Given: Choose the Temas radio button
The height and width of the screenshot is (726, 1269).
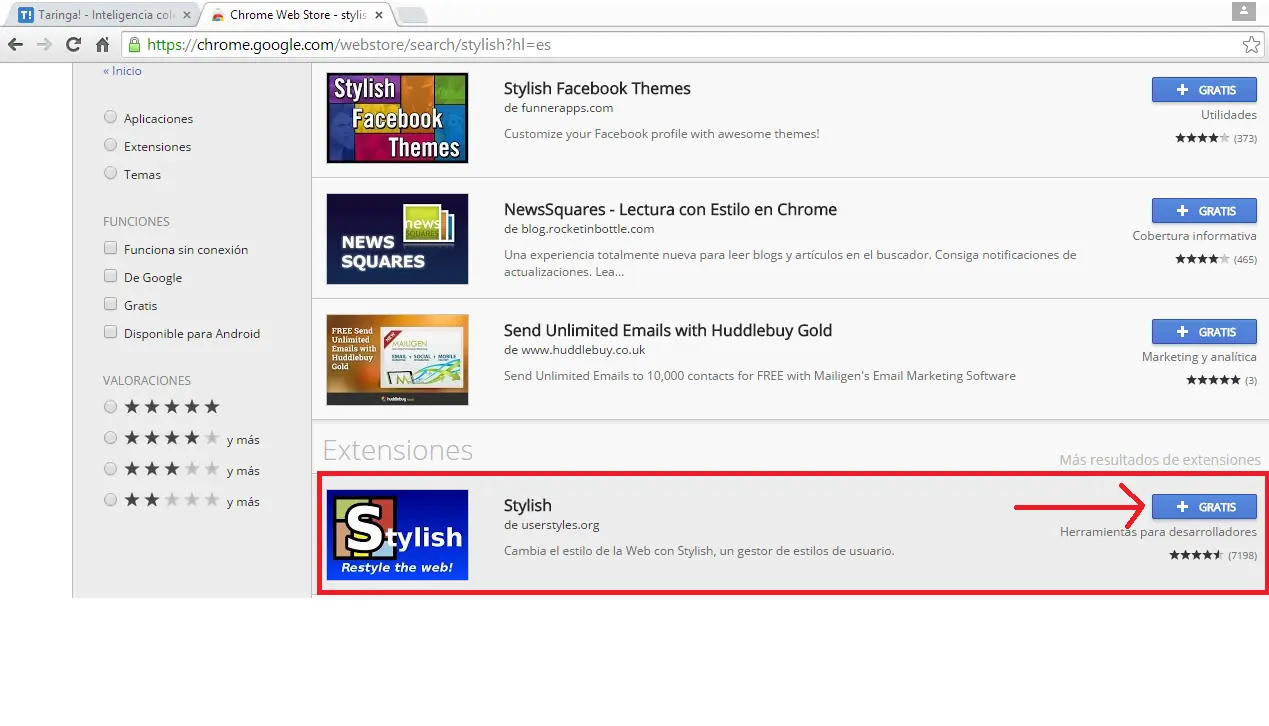Looking at the screenshot, I should tap(110, 173).
